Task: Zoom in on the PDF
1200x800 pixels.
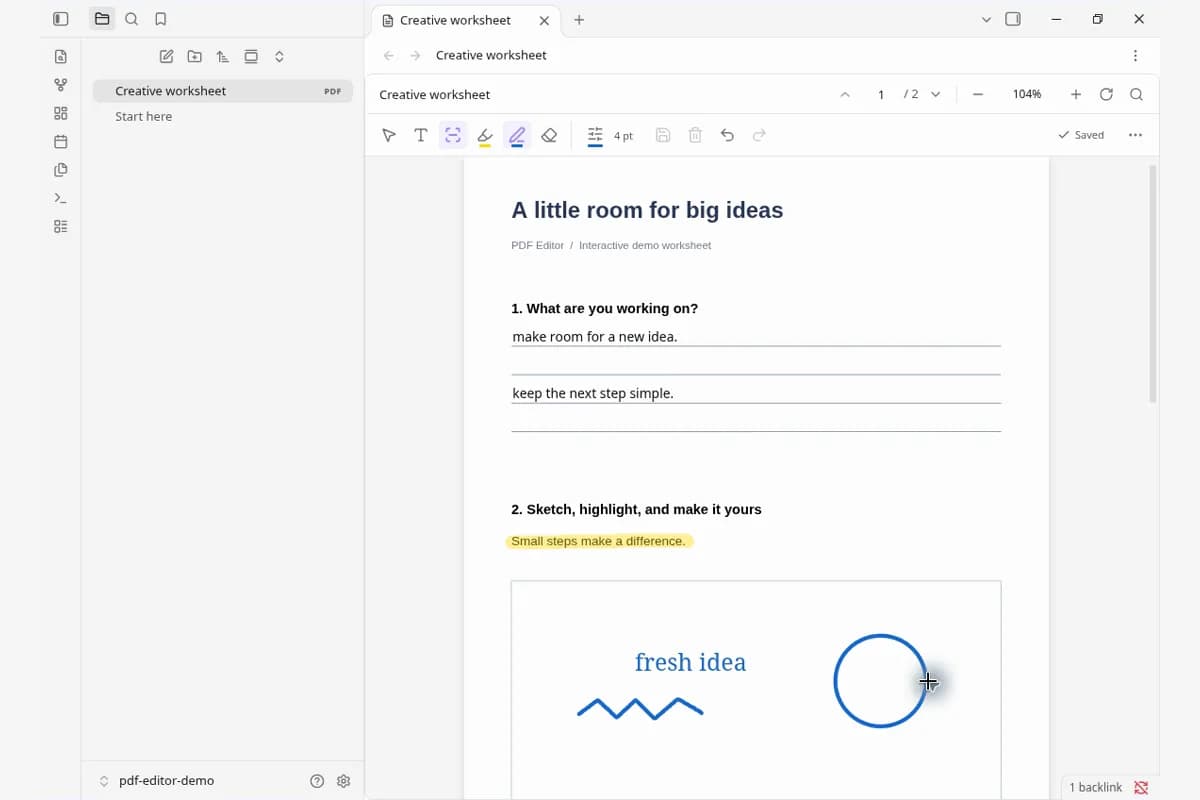Action: (1076, 94)
